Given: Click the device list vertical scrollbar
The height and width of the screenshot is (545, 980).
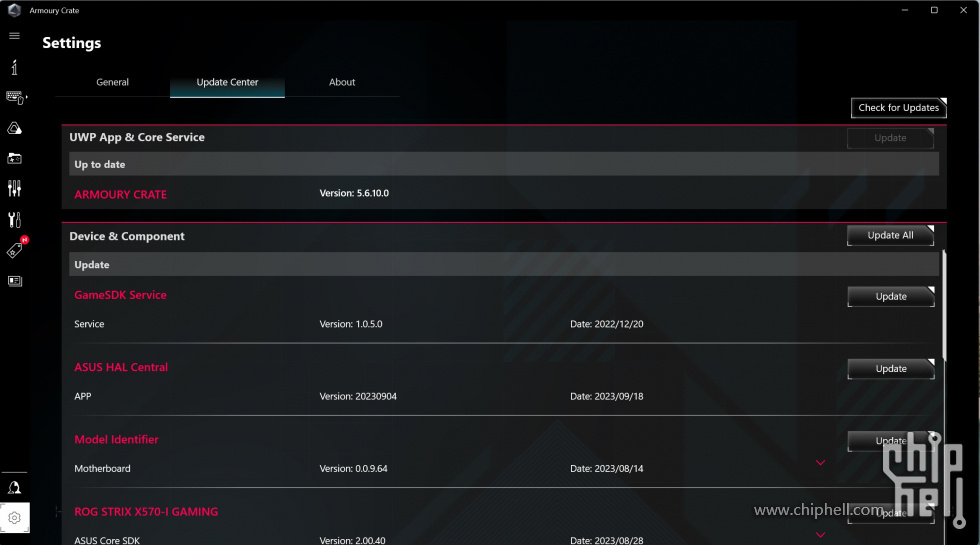Looking at the screenshot, I should (x=944, y=306).
